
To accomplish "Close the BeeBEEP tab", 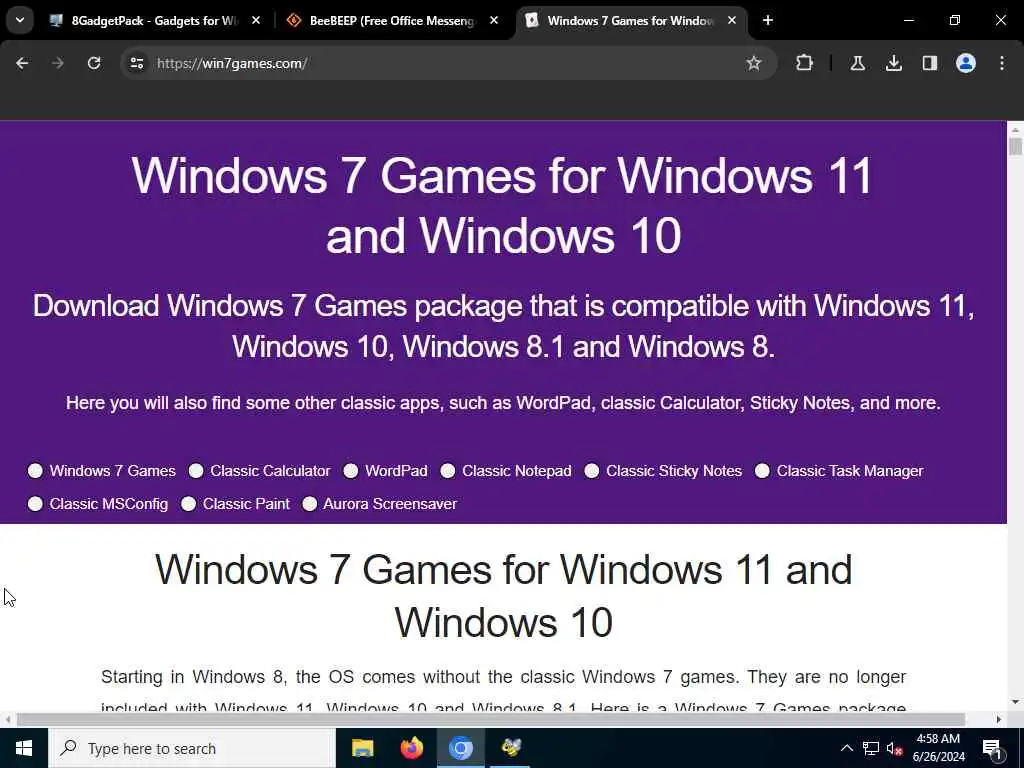I will (x=494, y=20).
